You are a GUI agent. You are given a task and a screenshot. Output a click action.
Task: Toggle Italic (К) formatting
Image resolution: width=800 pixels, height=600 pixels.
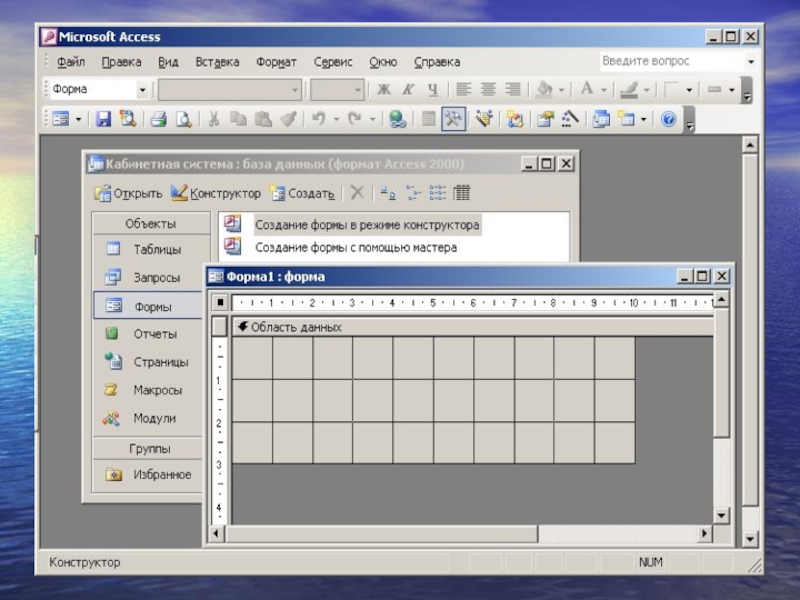coord(408,89)
